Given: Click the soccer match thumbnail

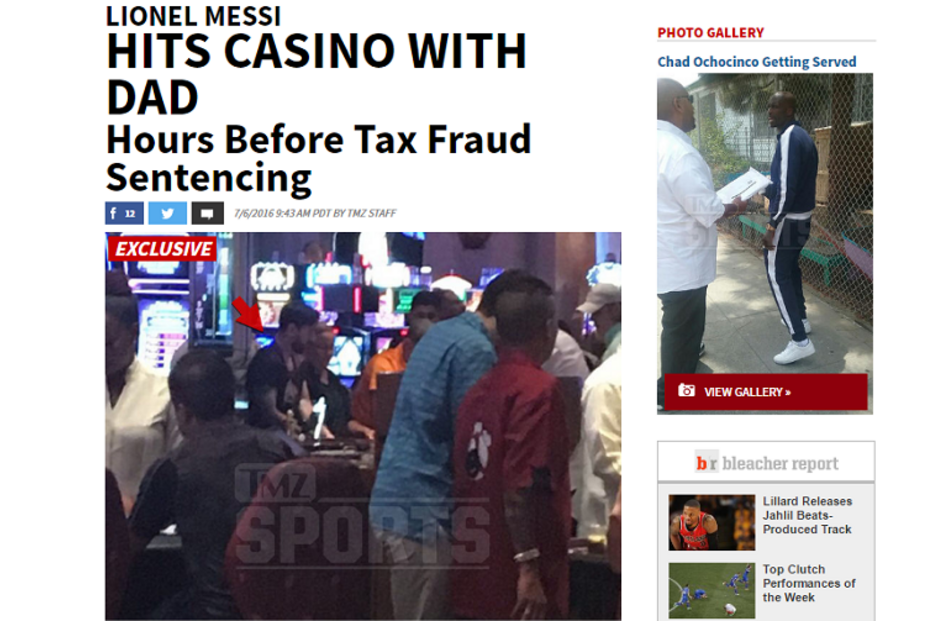Looking at the screenshot, I should tap(711, 590).
